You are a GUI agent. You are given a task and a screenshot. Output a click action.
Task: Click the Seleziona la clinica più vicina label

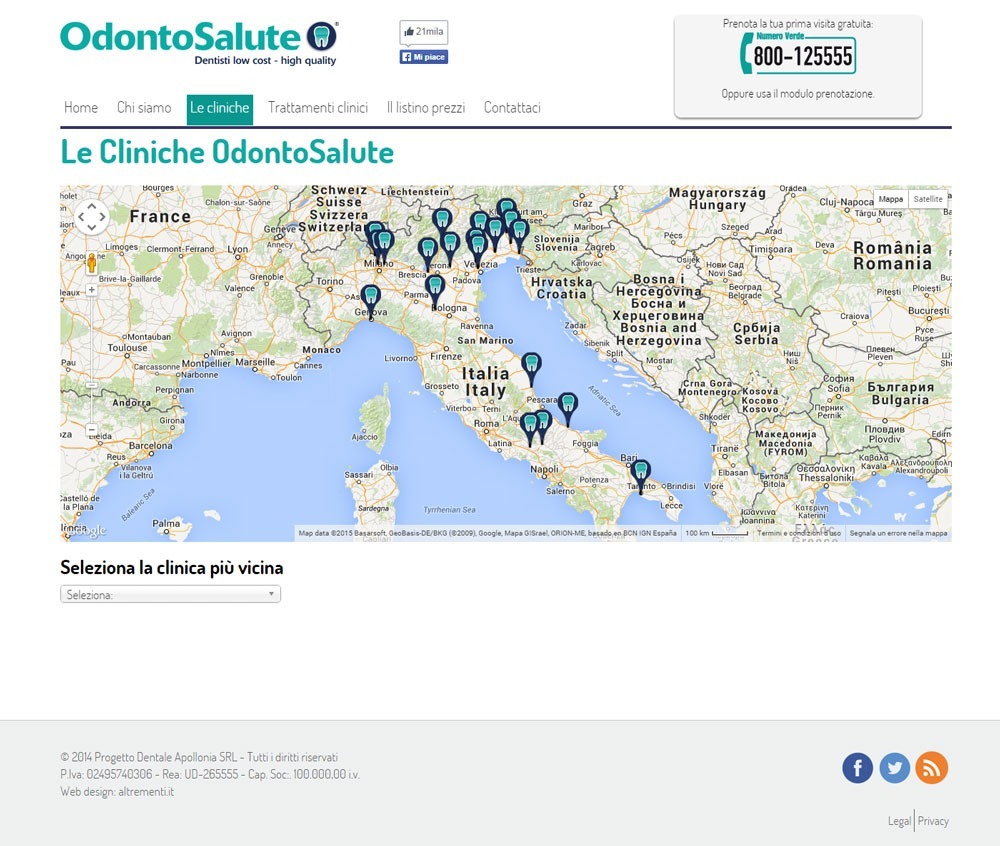172,568
